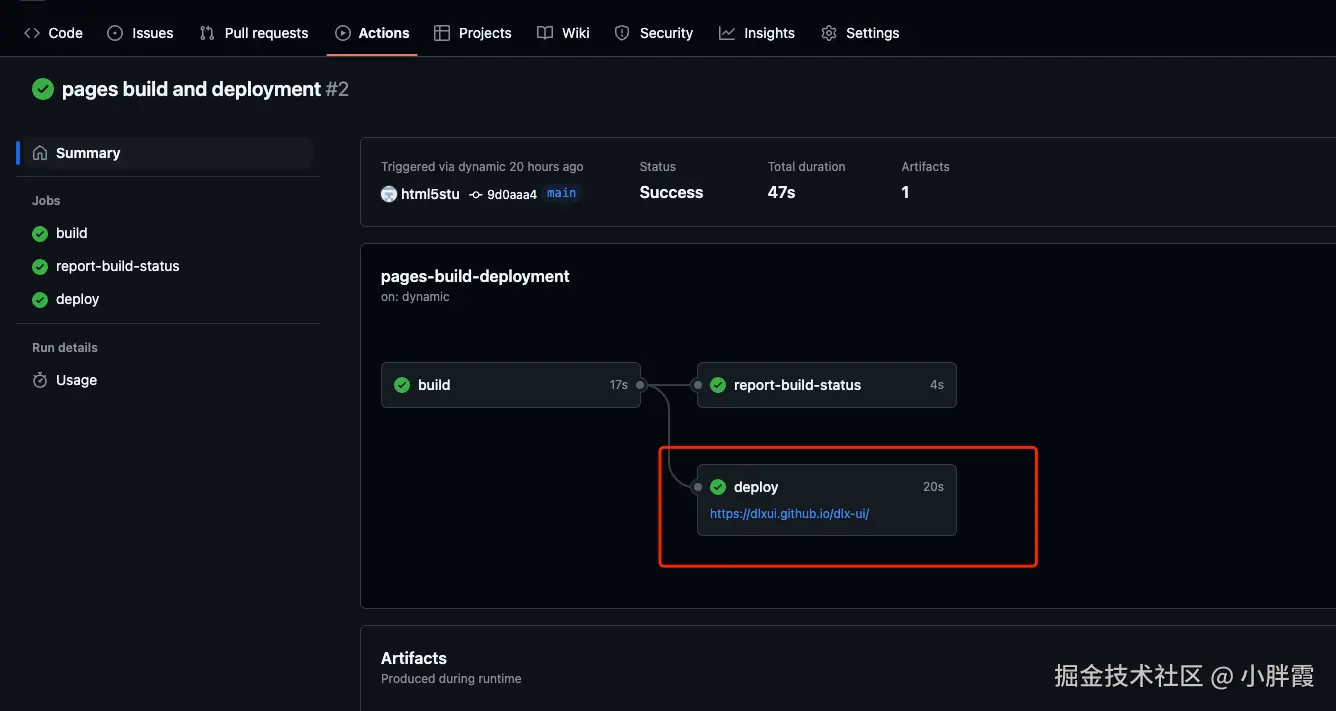This screenshot has width=1336, height=711.
Task: Click the check icon next to sidebar report-build-status
Action: pyautogui.click(x=40, y=266)
